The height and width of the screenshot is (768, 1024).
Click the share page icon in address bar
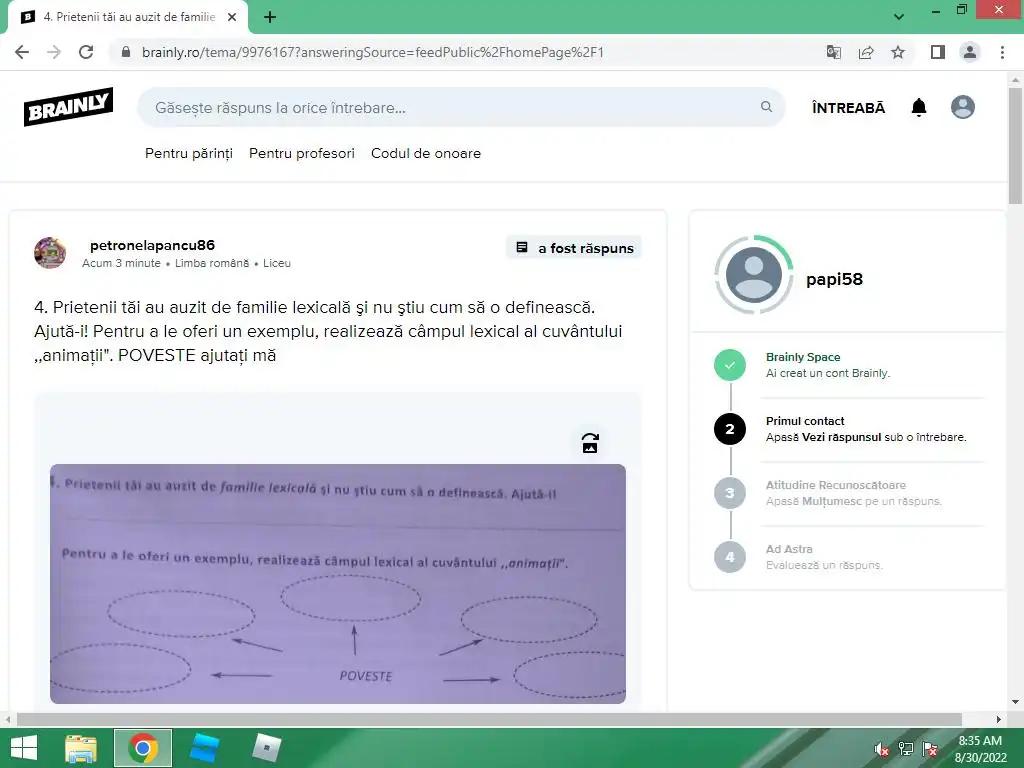click(866, 52)
